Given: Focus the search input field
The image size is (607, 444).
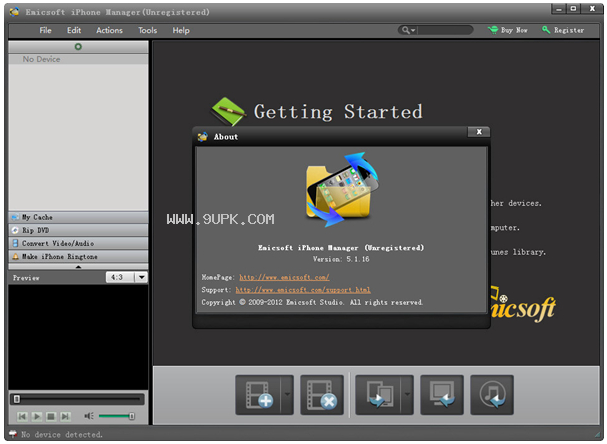Looking at the screenshot, I should click(x=445, y=30).
